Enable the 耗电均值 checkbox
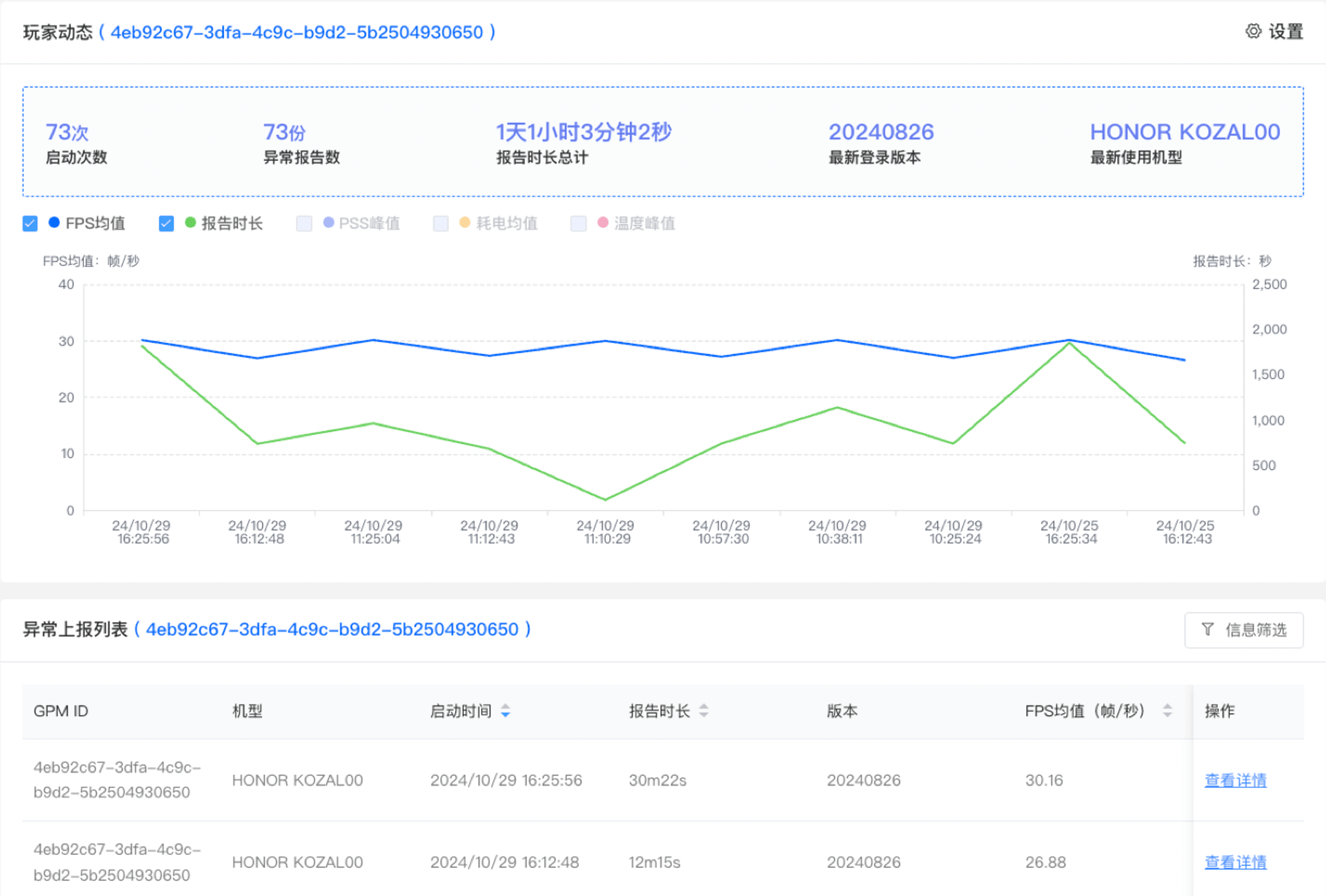 (440, 224)
